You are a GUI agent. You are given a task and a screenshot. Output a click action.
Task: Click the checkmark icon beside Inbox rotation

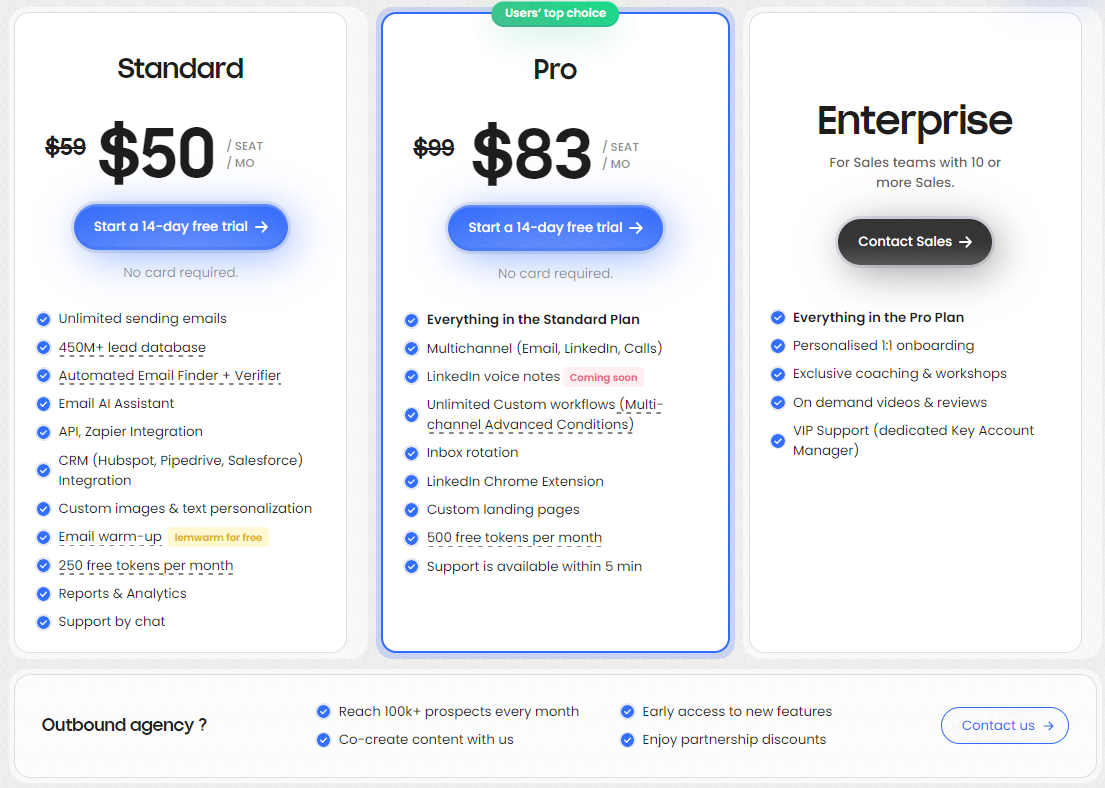click(x=411, y=452)
